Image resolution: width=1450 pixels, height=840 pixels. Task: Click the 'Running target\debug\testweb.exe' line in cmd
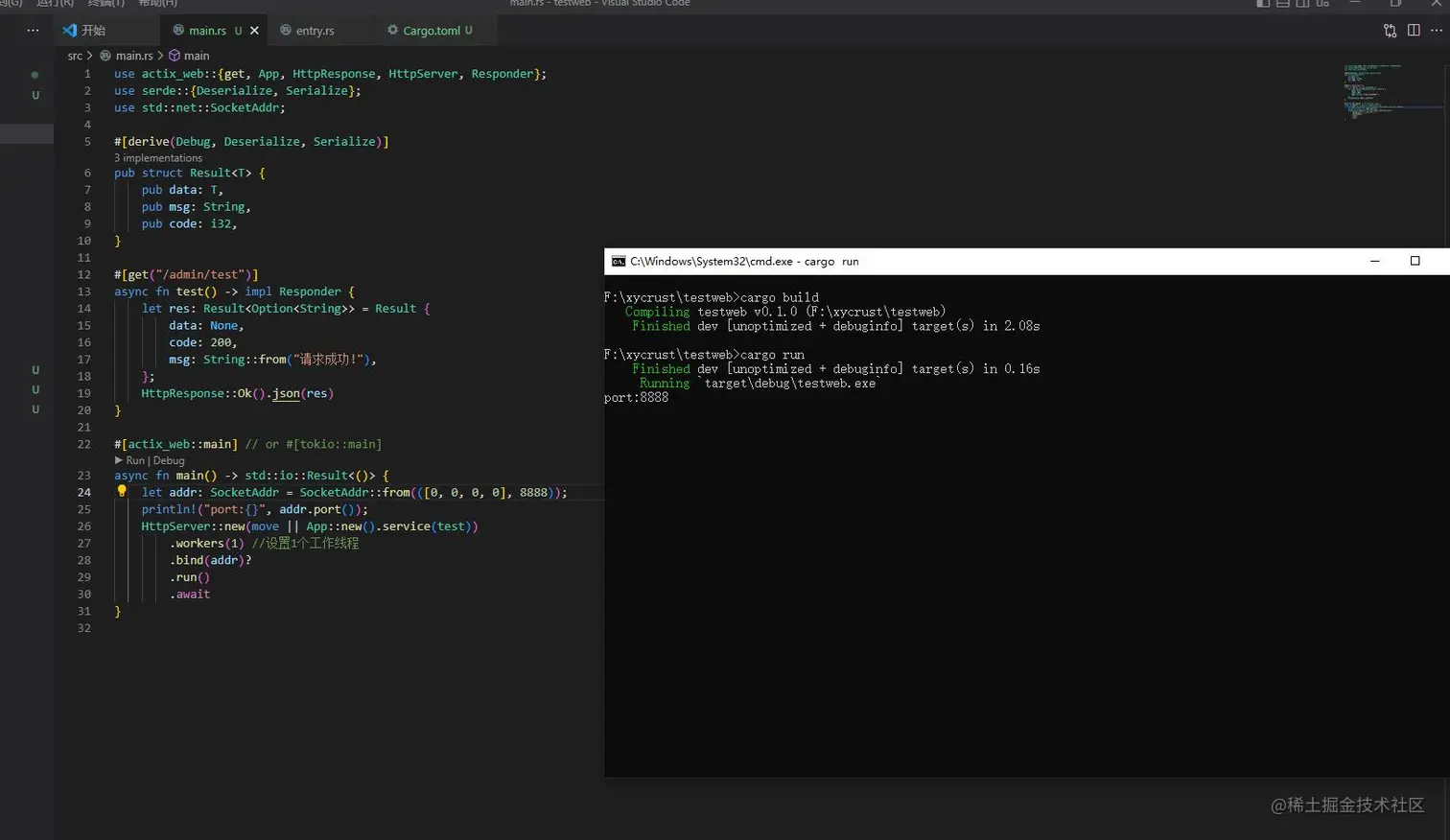[758, 383]
